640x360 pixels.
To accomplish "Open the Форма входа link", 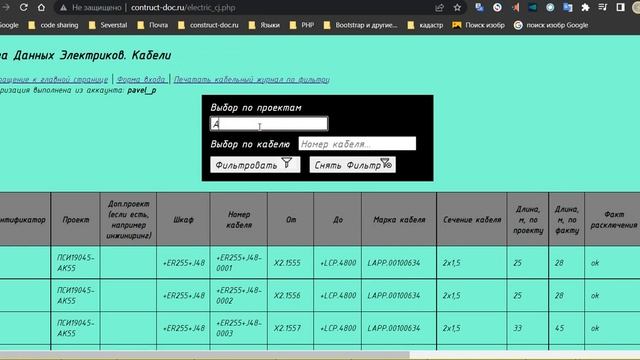I will [x=141, y=79].
